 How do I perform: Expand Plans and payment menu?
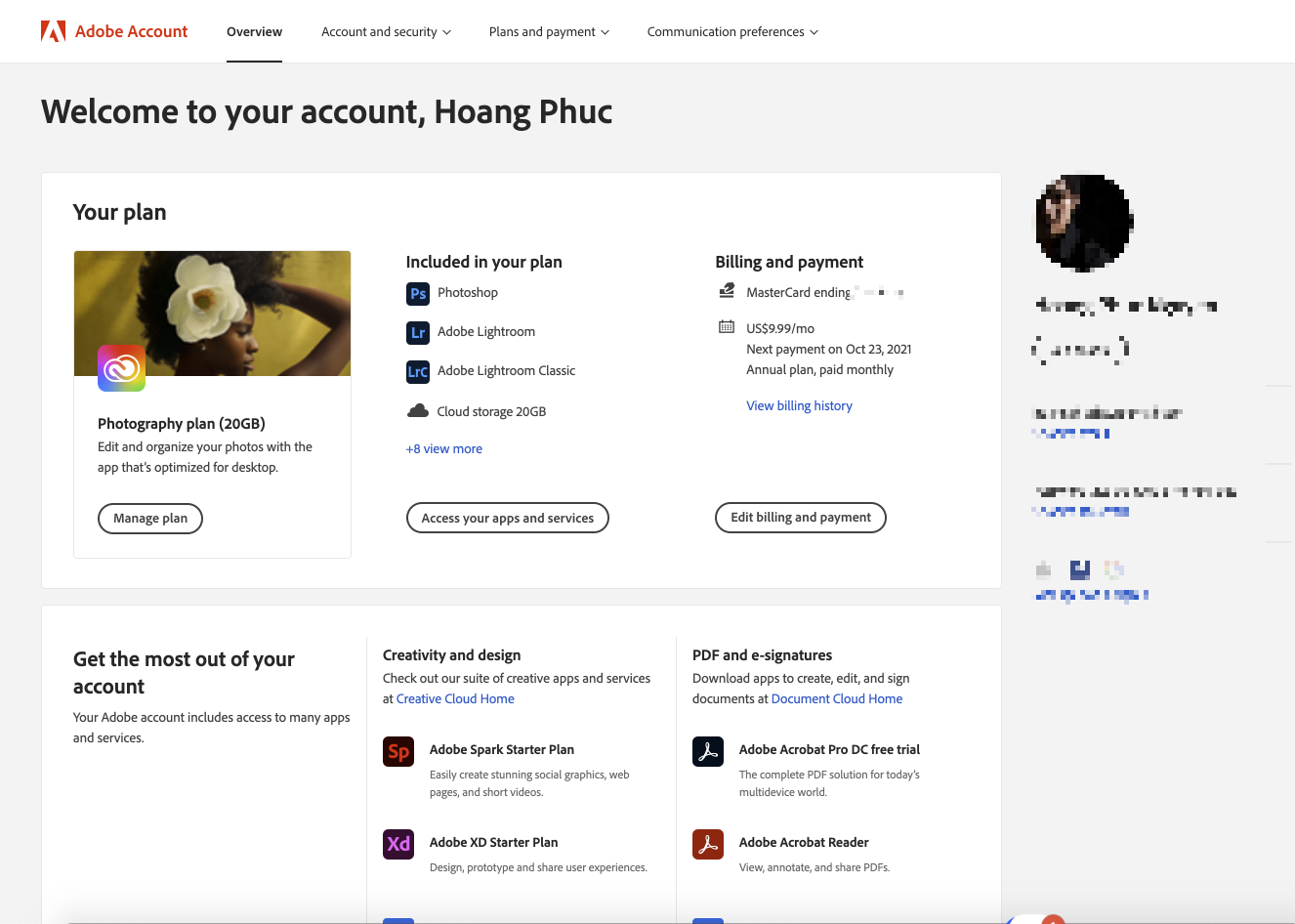pos(549,31)
